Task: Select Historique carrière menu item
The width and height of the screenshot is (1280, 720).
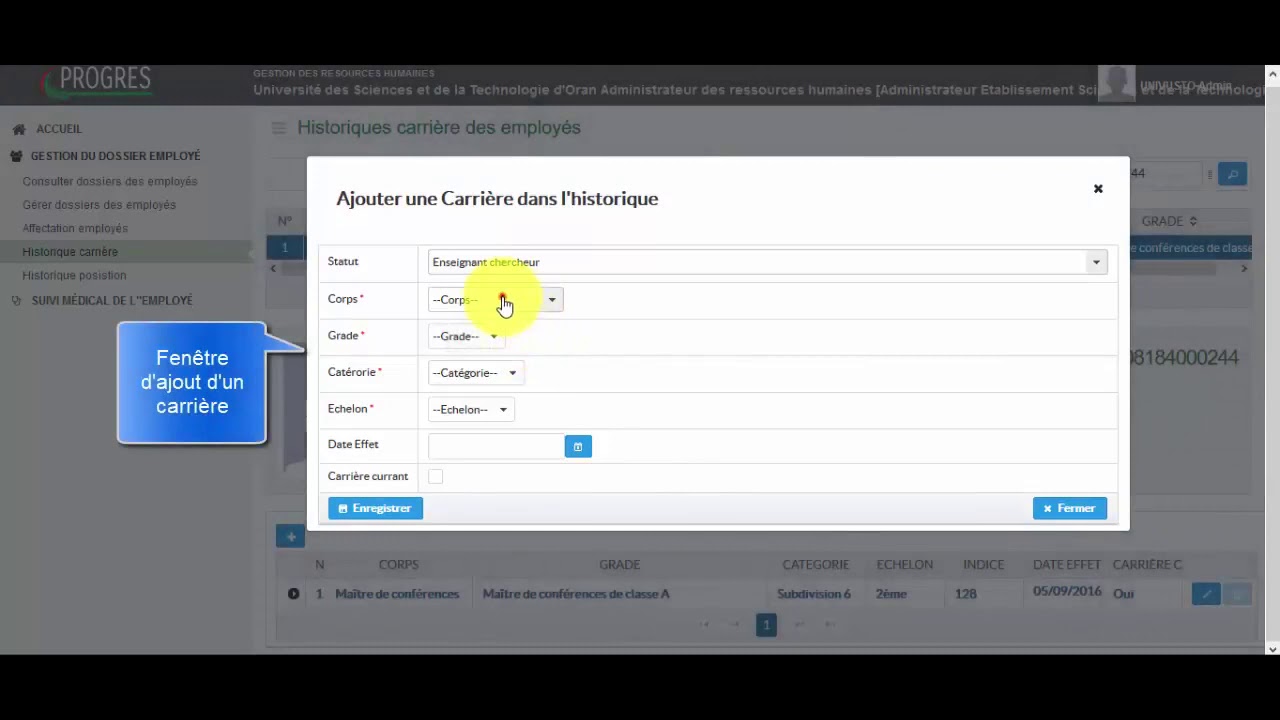Action: click(70, 252)
